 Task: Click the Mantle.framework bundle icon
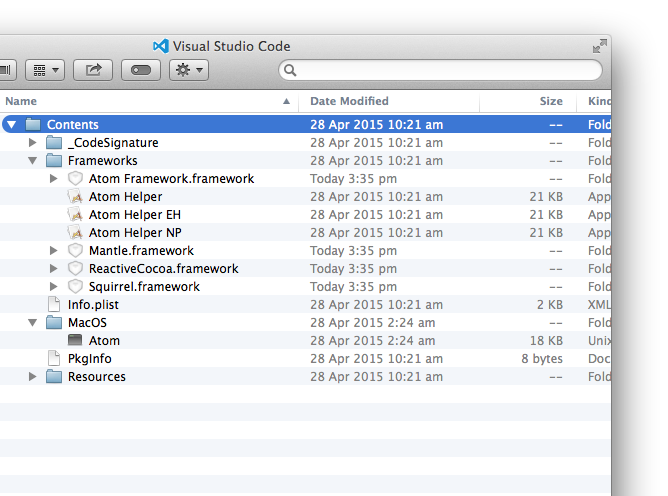click(75, 251)
